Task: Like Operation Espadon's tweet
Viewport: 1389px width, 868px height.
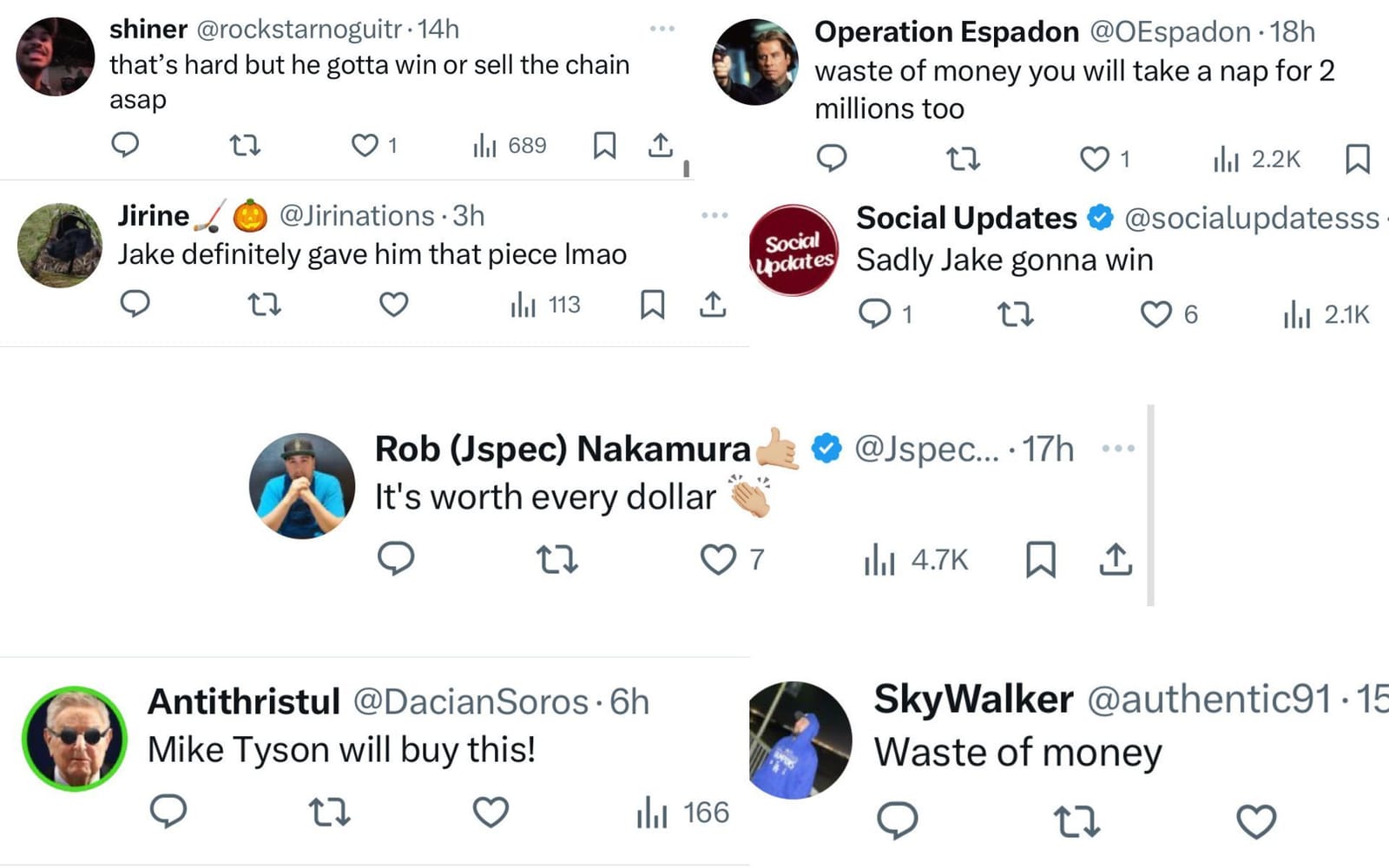Action: pos(1092,159)
